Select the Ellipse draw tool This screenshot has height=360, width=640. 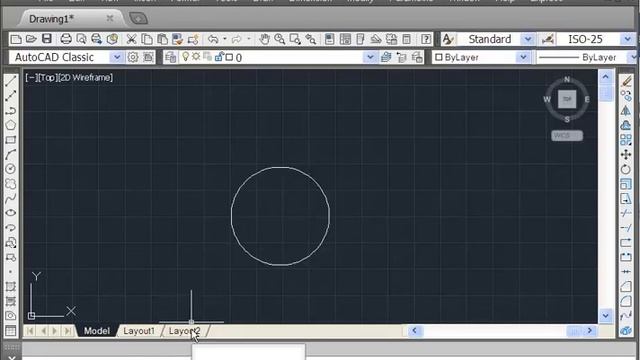coord(11,213)
